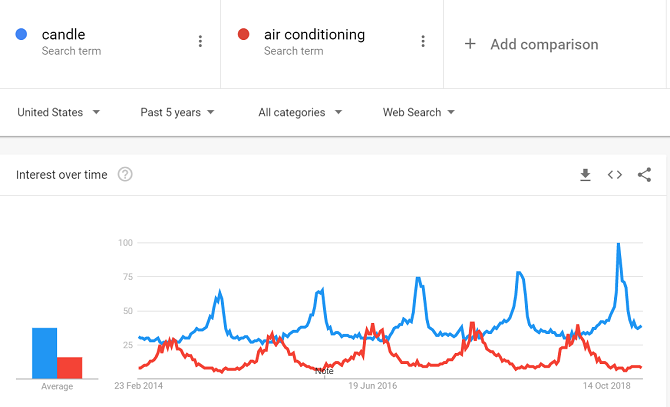The height and width of the screenshot is (407, 670).
Task: Click the red air conditioning dot
Action: click(x=244, y=34)
